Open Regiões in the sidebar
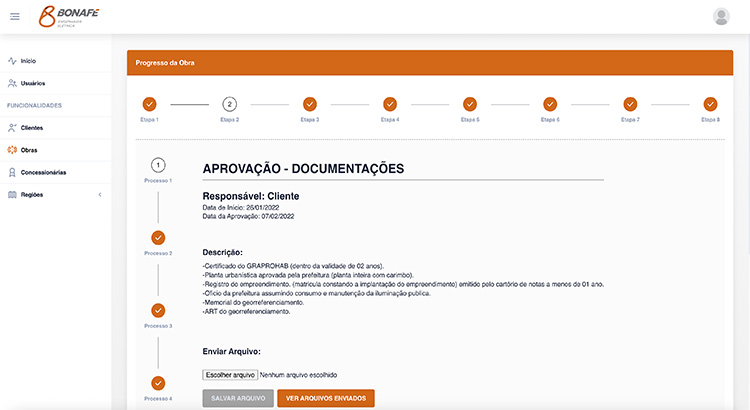This screenshot has width=750, height=410. click(x=32, y=195)
